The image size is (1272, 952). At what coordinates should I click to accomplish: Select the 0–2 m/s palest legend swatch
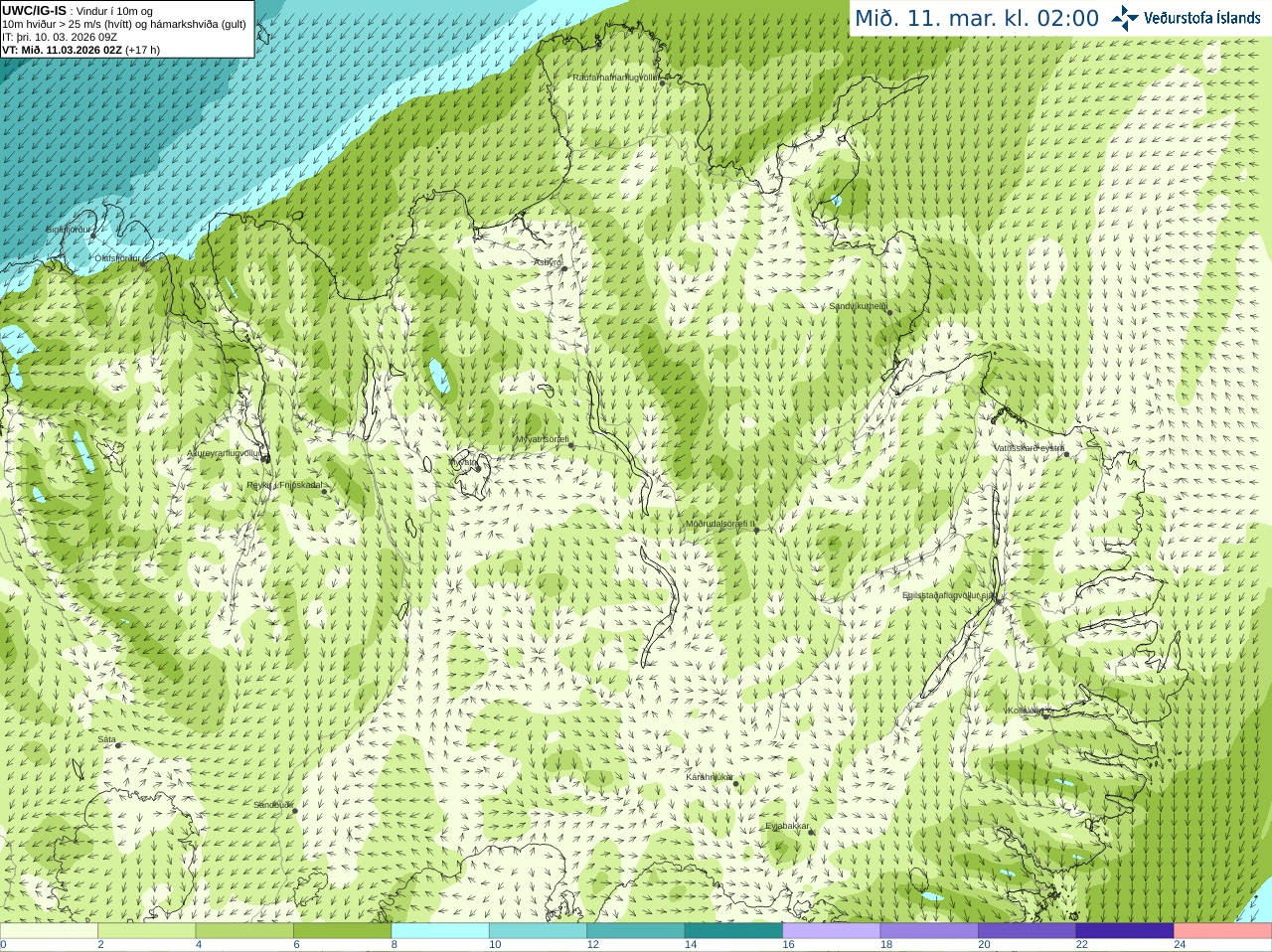point(49,931)
